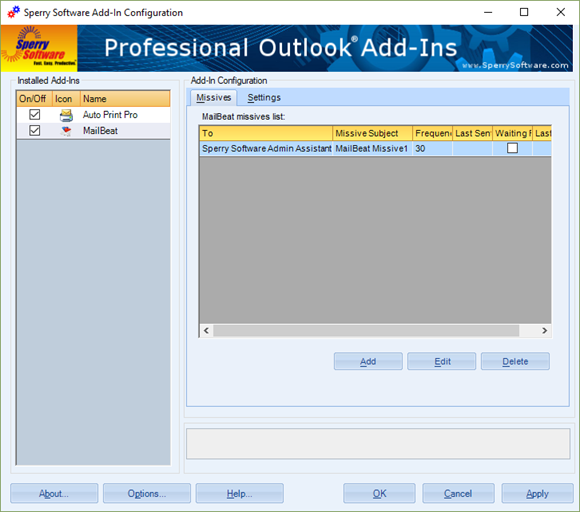
Task: Click the empty description text box
Action: point(378,444)
